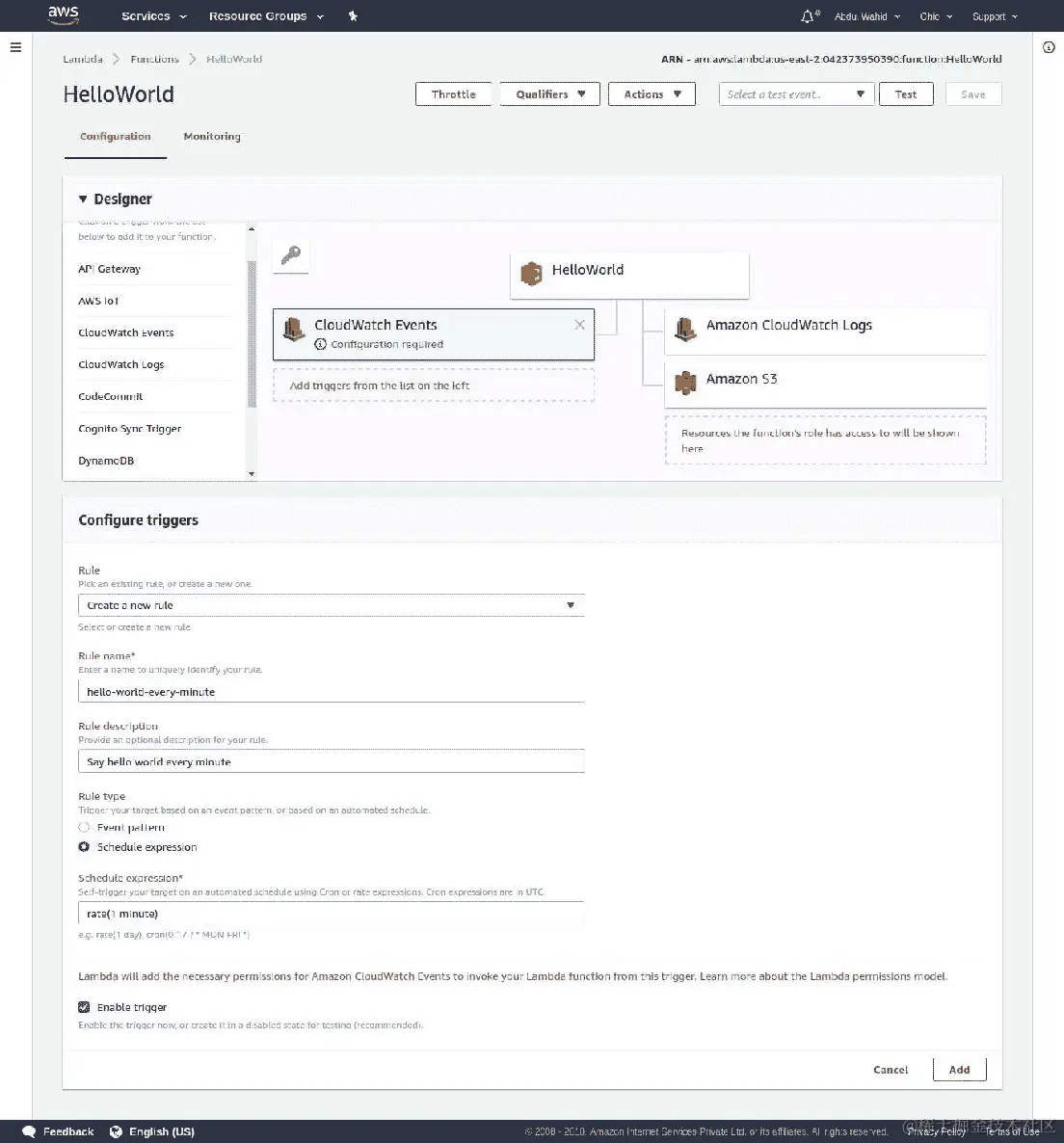Screen dimensions: 1064x1143
Task: Focus the Schedule expression input field
Action: click(x=331, y=914)
